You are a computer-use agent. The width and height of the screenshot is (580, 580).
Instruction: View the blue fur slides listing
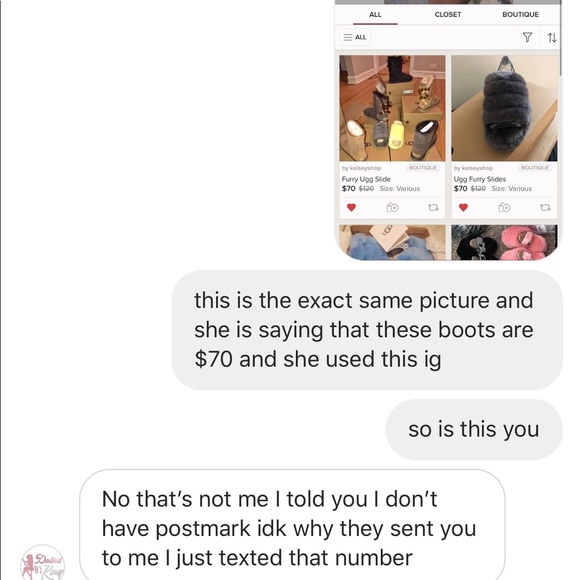(x=392, y=242)
